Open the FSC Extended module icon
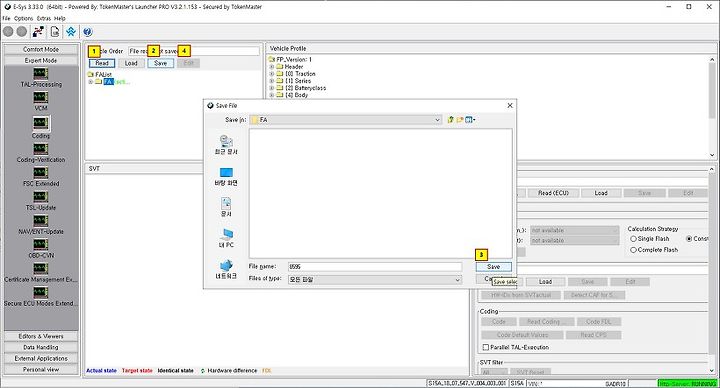The height and width of the screenshot is (388, 720). coord(40,173)
